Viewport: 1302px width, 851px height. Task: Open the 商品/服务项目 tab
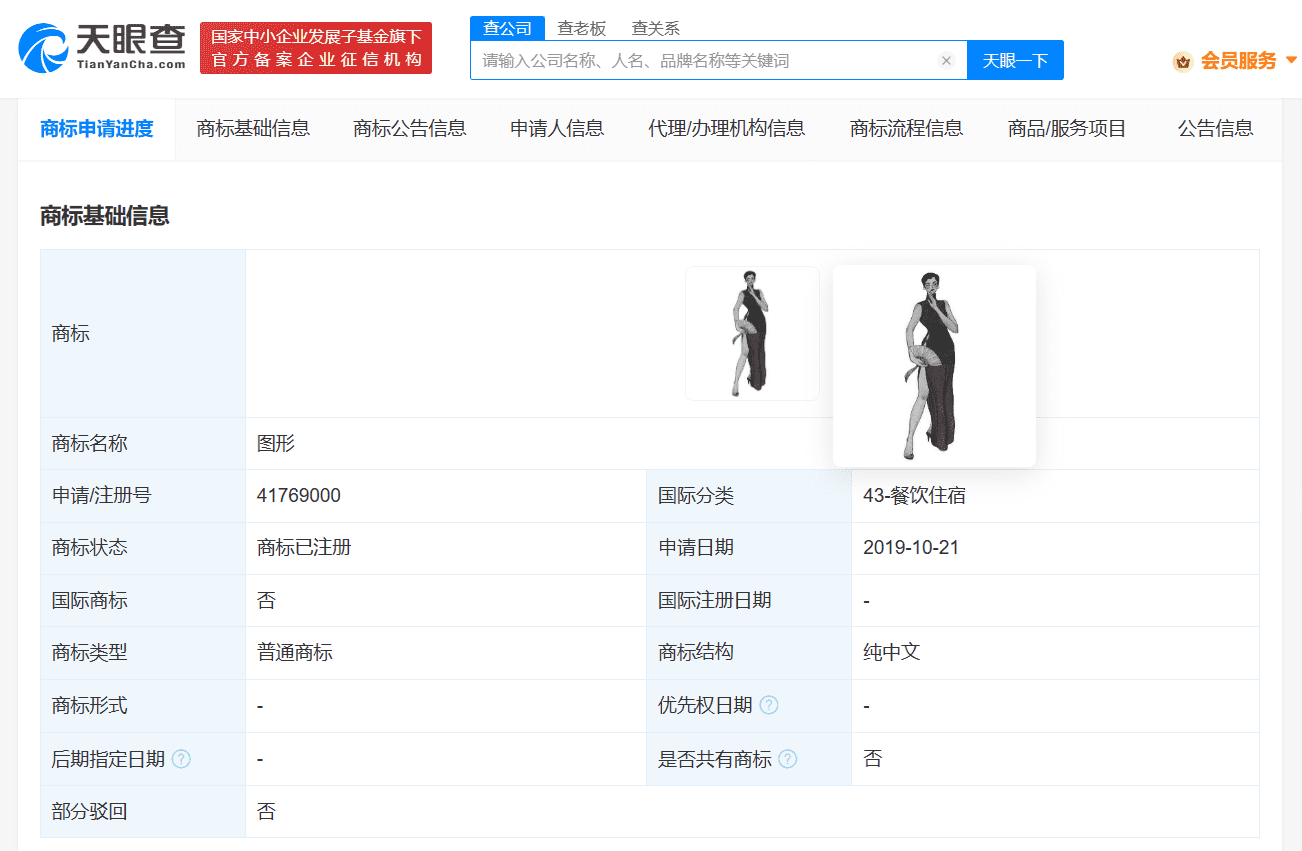[x=1066, y=128]
